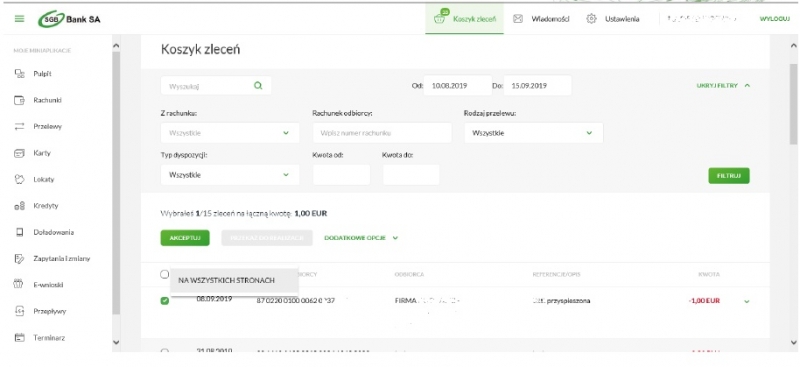Click the Filtruj button

pyautogui.click(x=729, y=176)
